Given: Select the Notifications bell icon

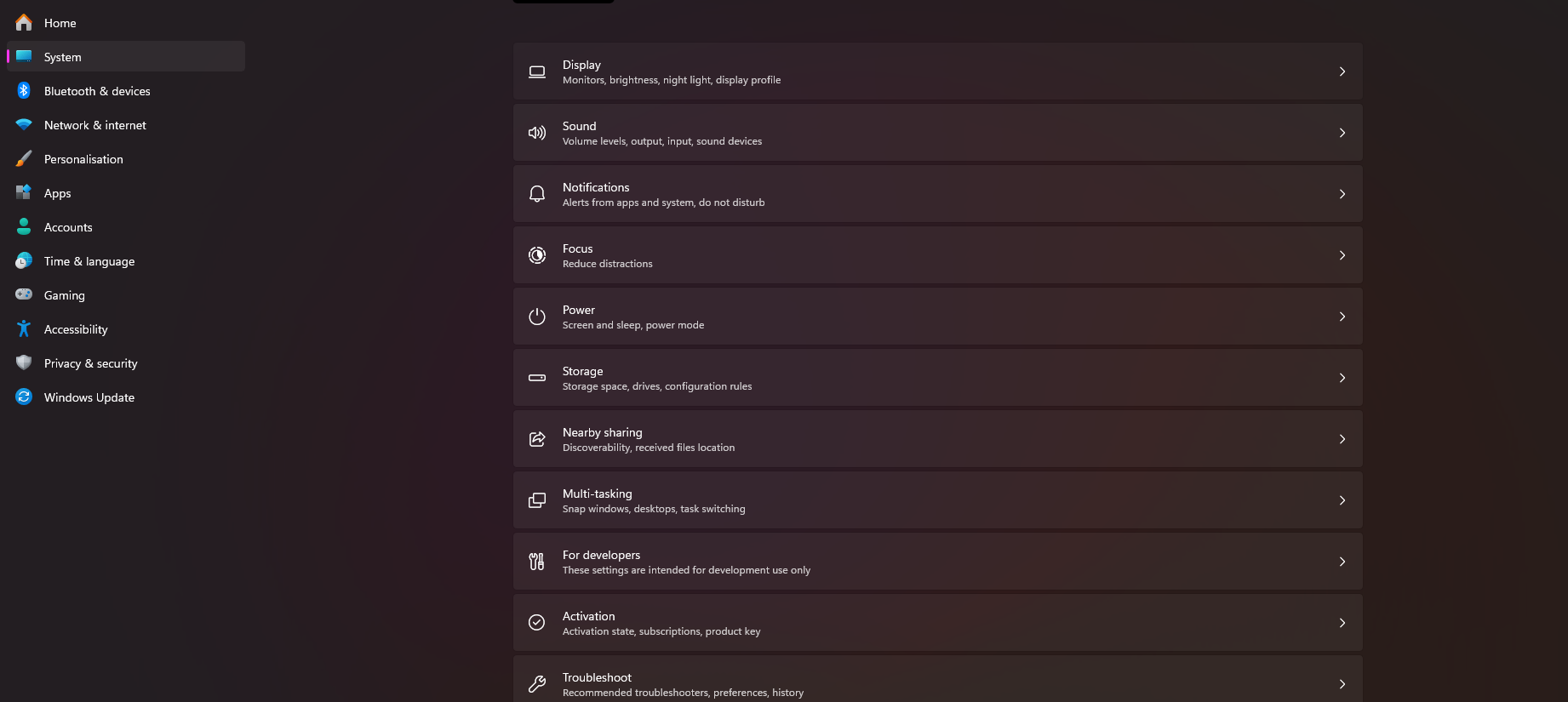Looking at the screenshot, I should (x=536, y=193).
